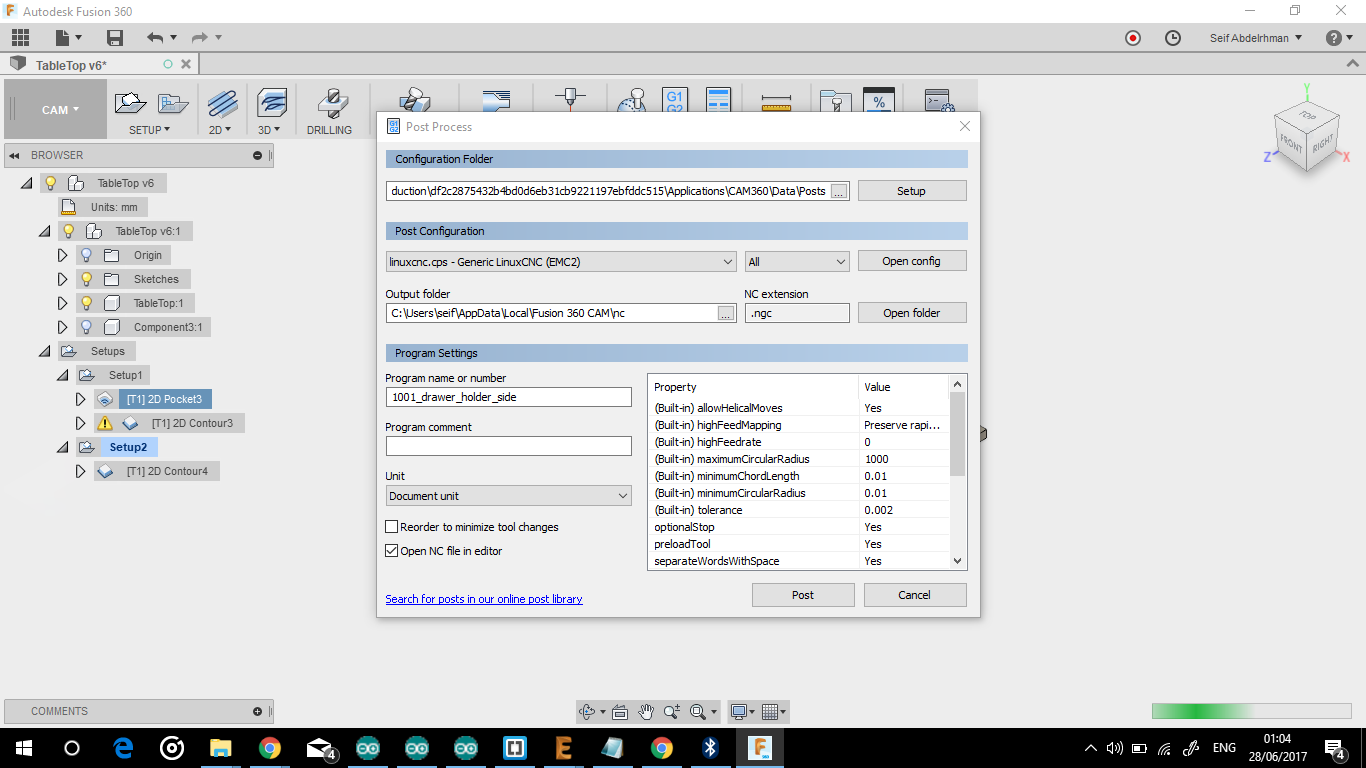Toggle TableTop:1 visibility lightbulb
Viewport: 1366px width, 768px height.
click(x=87, y=303)
